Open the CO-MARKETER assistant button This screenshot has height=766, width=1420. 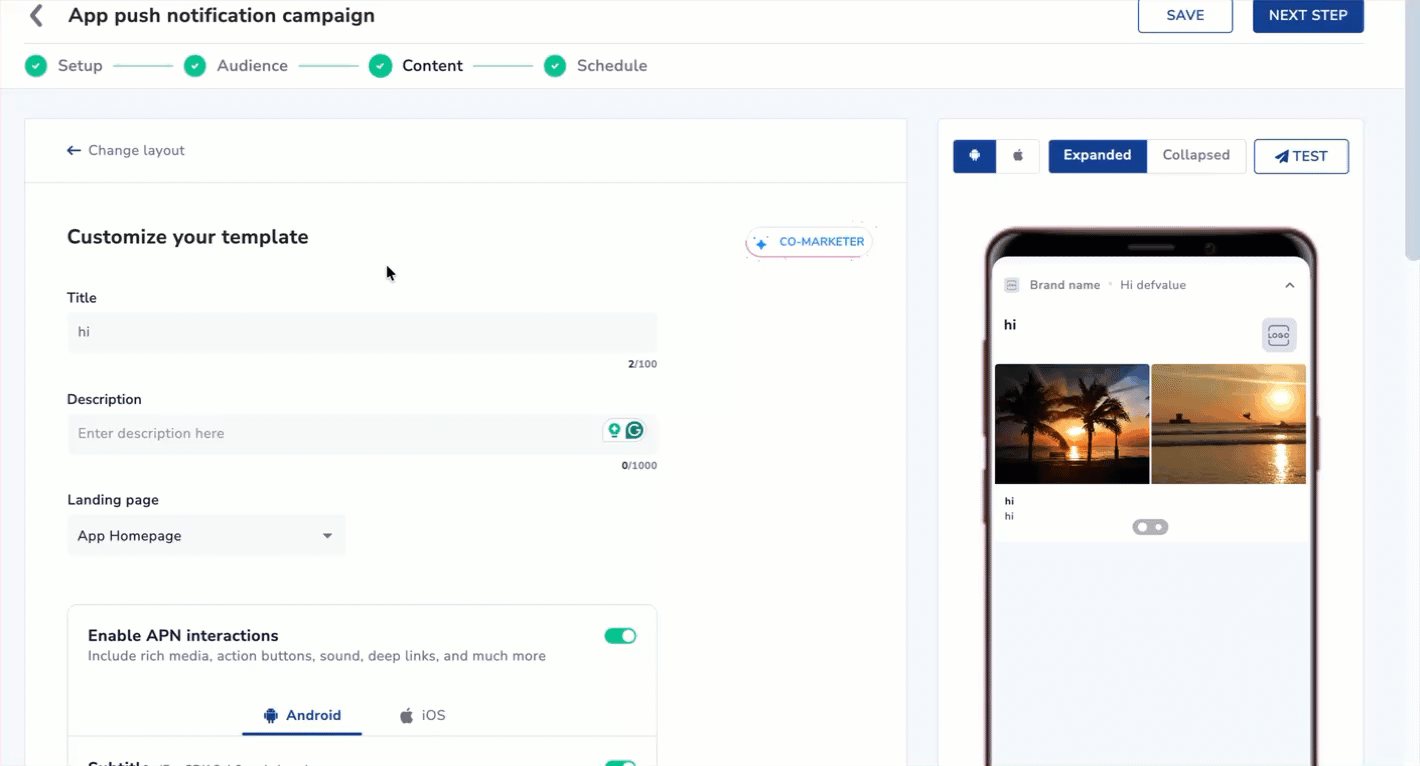[809, 242]
